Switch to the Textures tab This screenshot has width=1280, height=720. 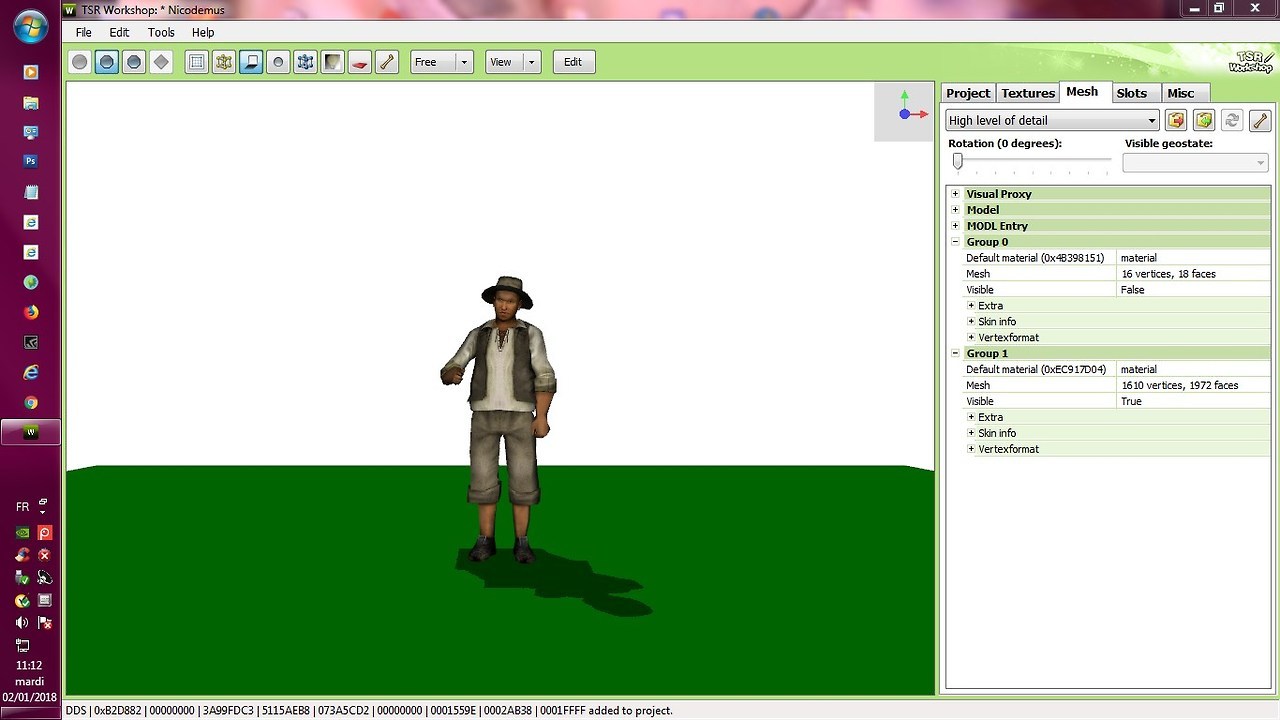(1028, 93)
